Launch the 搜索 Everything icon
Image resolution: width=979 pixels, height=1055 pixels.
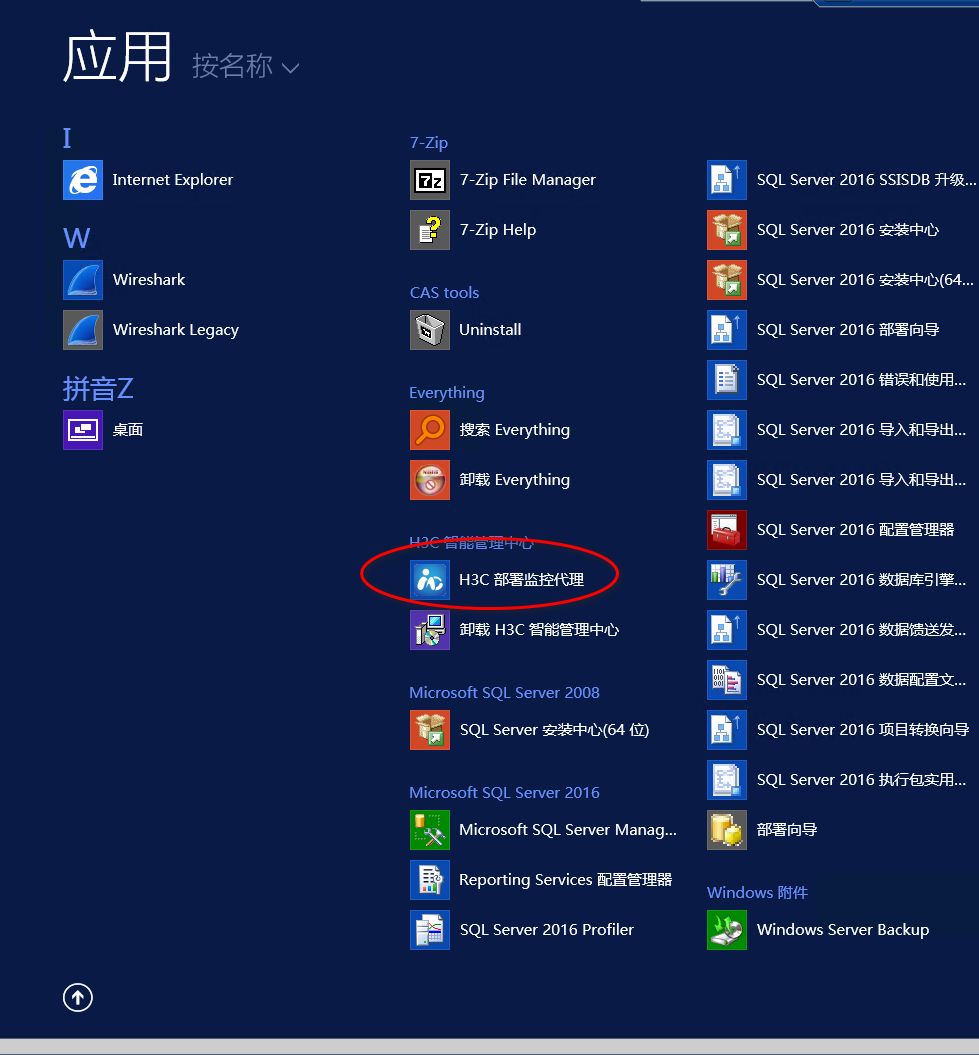coord(430,430)
